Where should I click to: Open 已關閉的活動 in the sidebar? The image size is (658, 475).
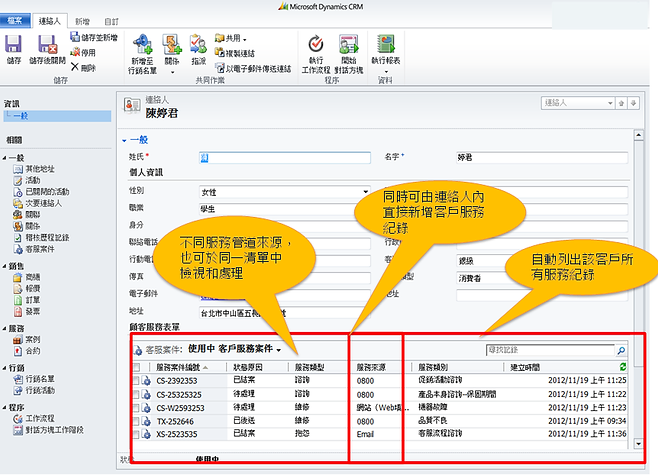[41, 192]
